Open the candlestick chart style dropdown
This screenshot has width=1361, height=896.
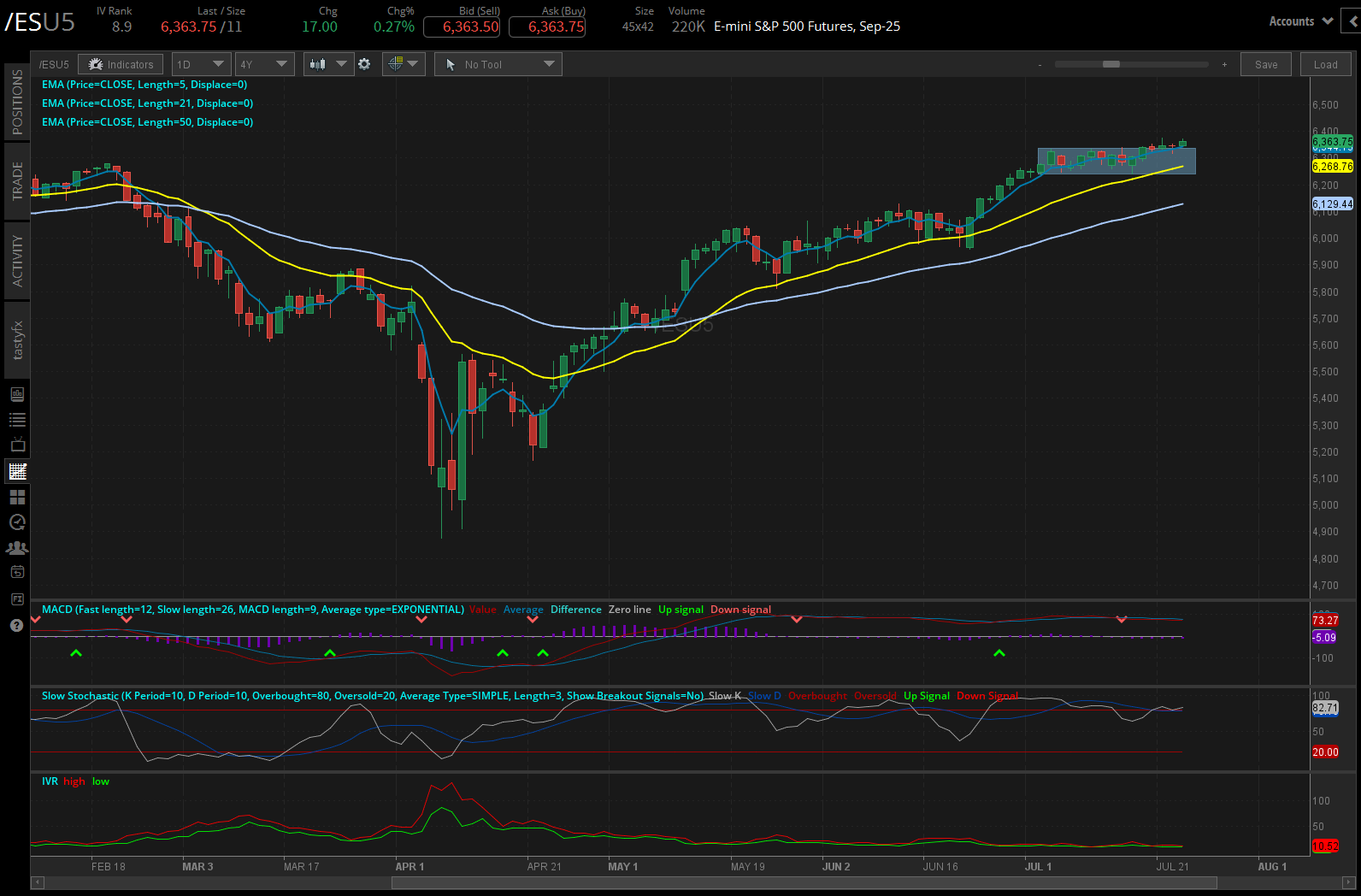pyautogui.click(x=328, y=64)
